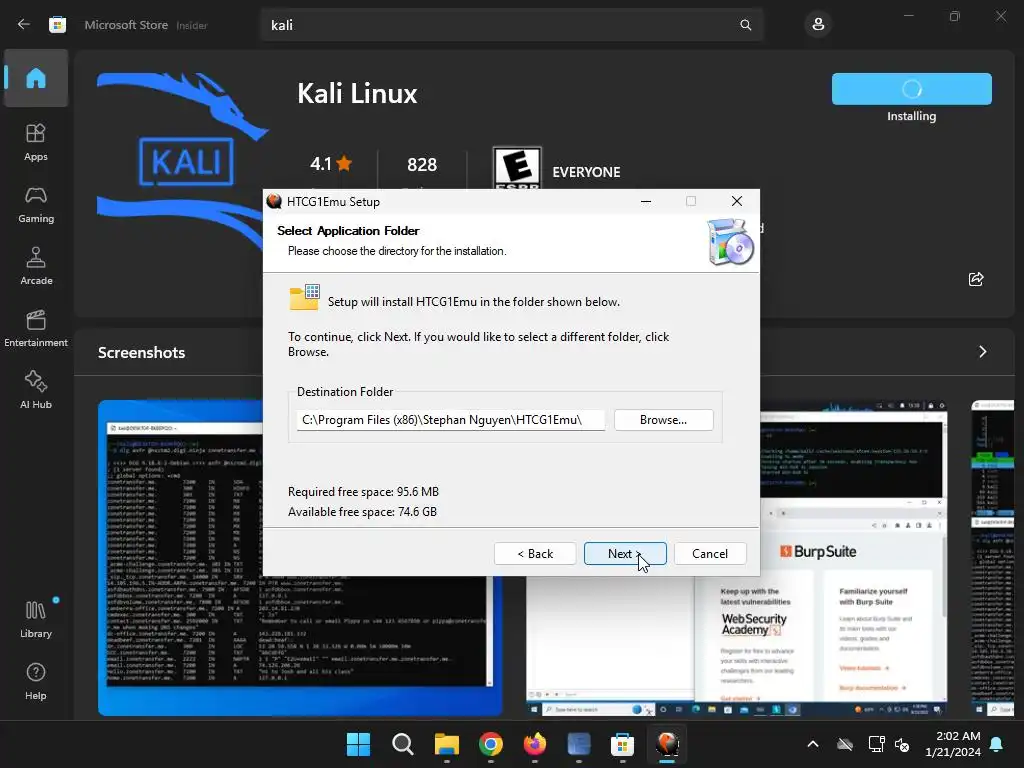This screenshot has width=1024, height=768.
Task: Click the Destination Folder path field
Action: 451,420
